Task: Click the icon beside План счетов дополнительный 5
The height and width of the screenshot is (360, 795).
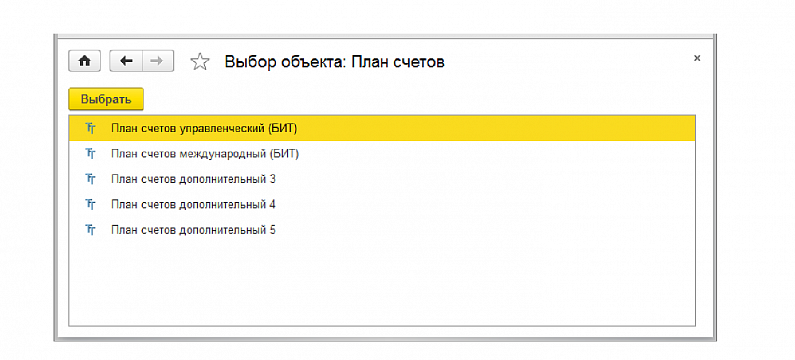Action: 90,230
